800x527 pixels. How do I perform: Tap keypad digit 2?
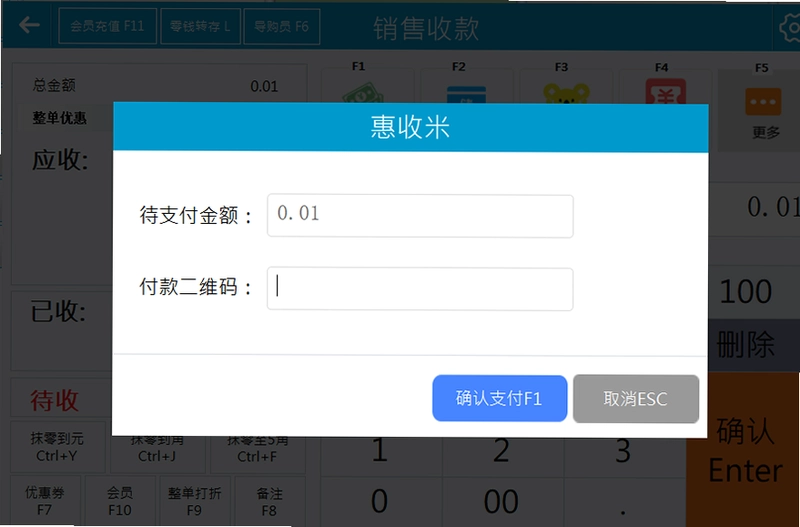point(502,457)
